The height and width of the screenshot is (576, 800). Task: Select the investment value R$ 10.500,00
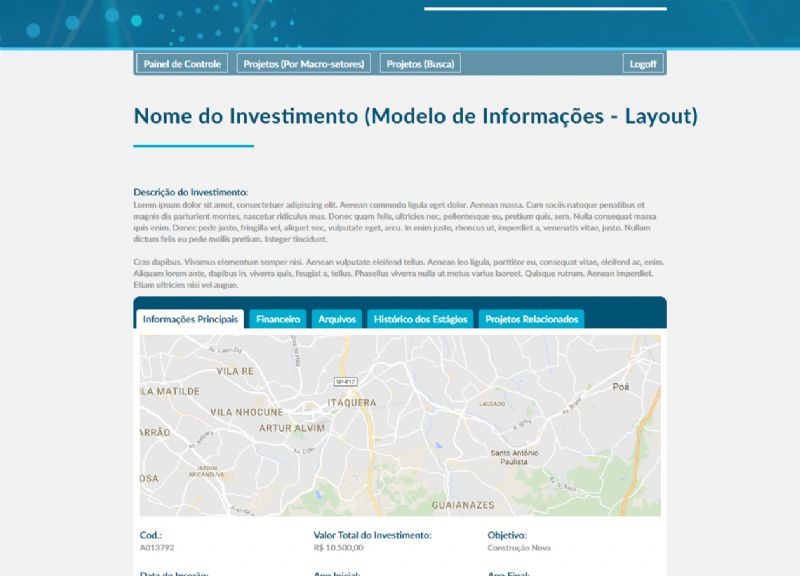pos(339,547)
